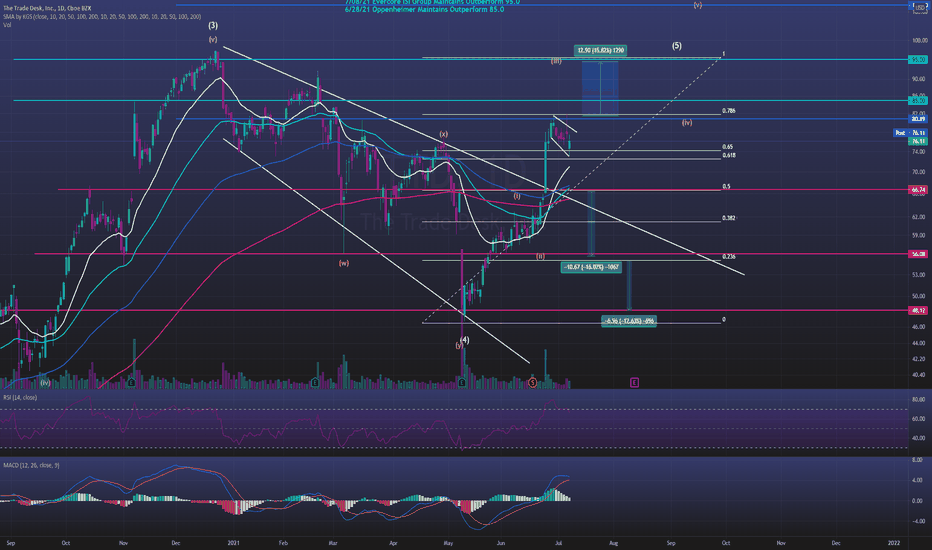Click The Trade Desk symbol title in legend
The image size is (932, 550).
click(x=48, y=8)
